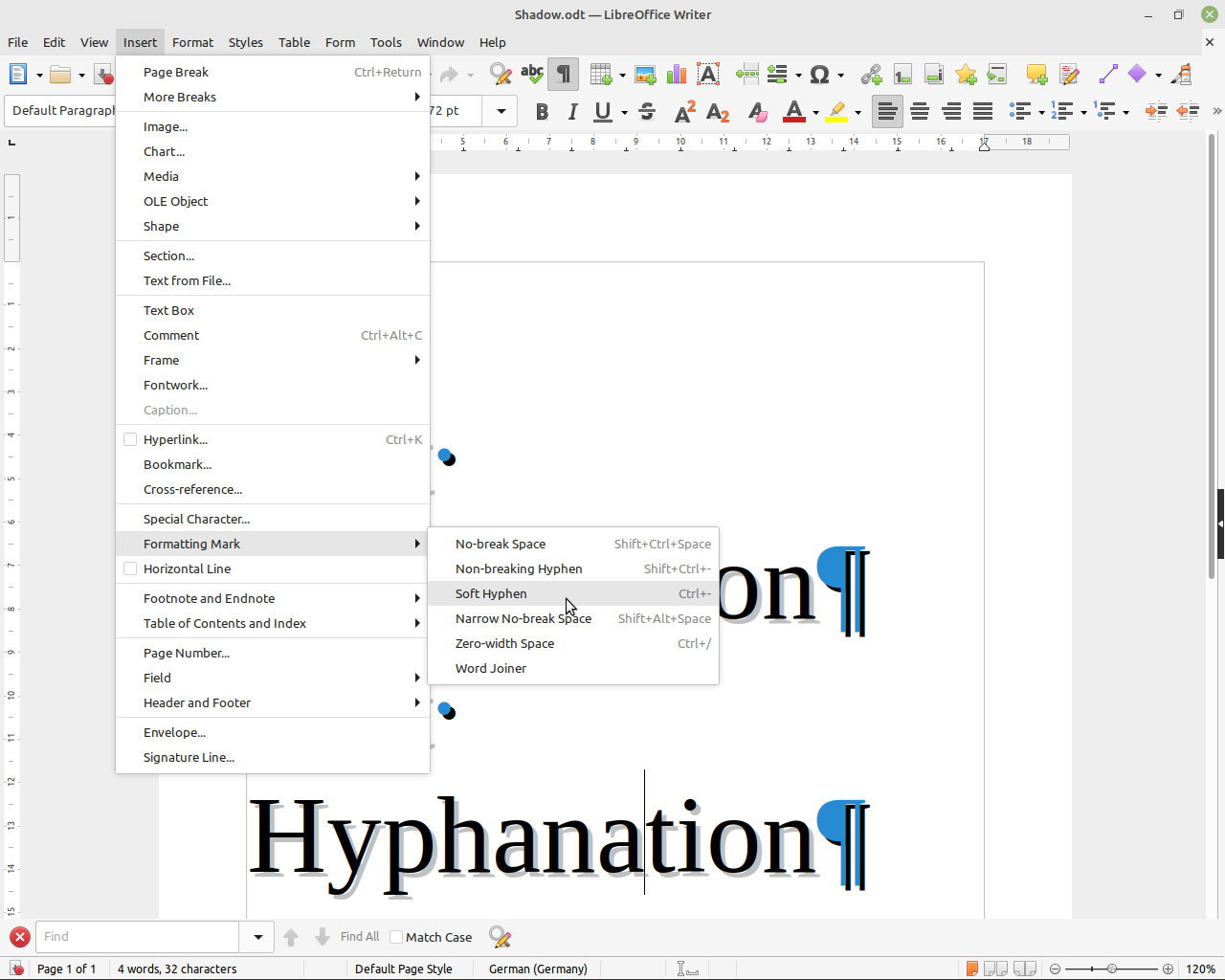Screen dimensions: 1225x980
Task: Click the Track Changes icon
Action: click(1069, 75)
